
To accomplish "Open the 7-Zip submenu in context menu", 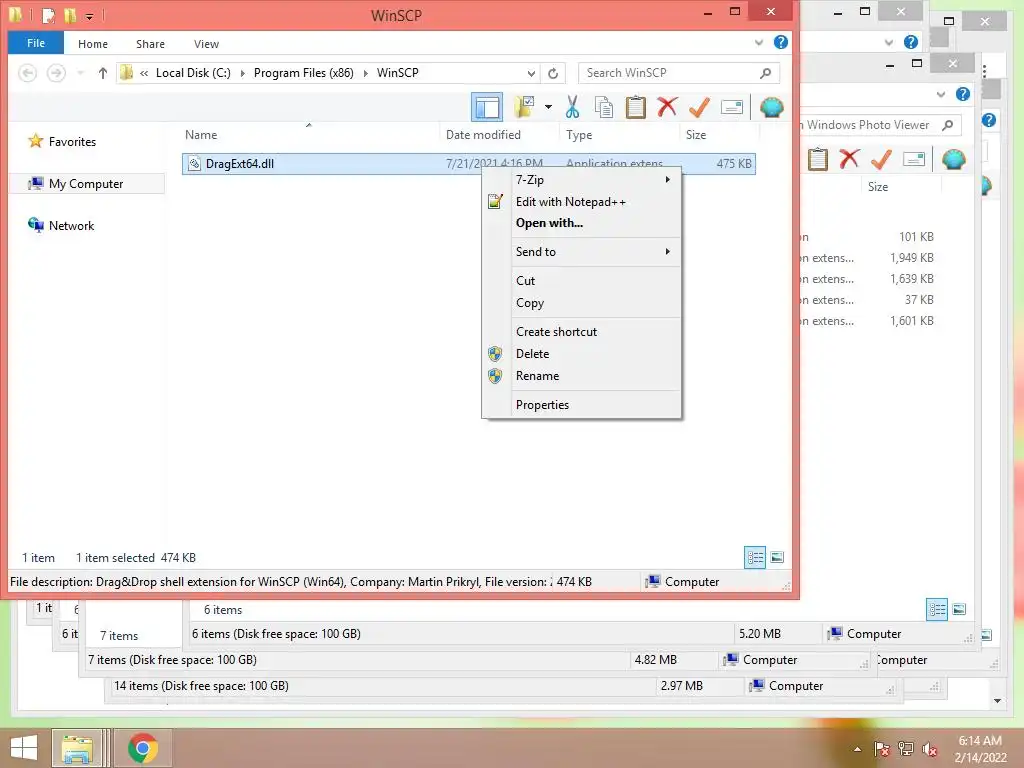I will (581, 180).
